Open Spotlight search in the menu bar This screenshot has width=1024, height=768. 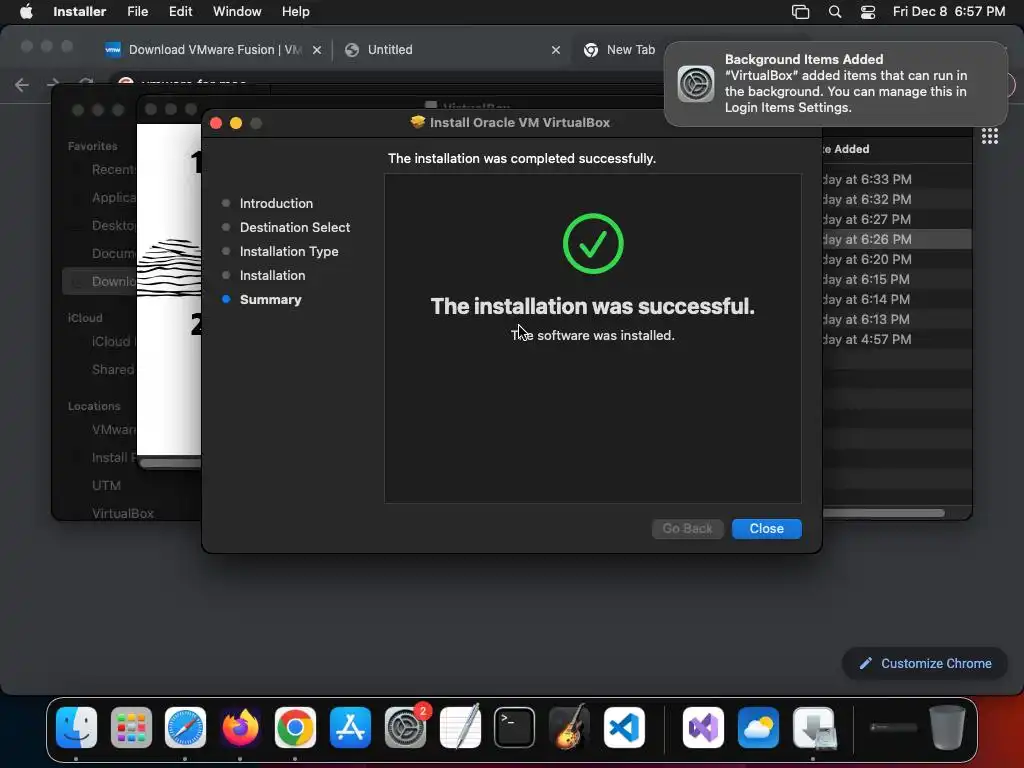835,12
